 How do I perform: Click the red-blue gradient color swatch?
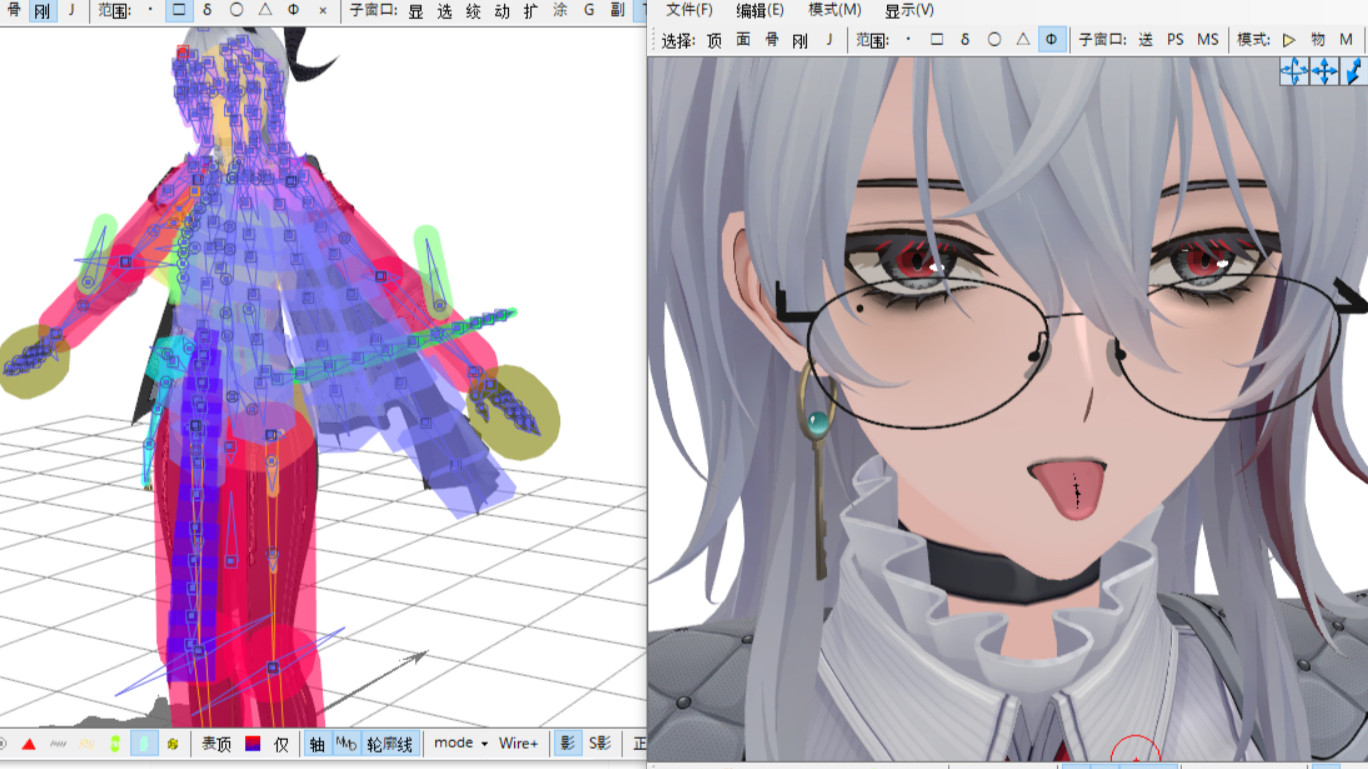[x=253, y=744]
